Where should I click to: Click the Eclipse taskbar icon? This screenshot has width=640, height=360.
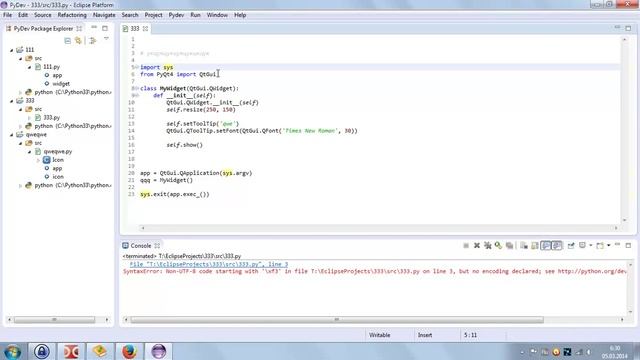point(158,351)
